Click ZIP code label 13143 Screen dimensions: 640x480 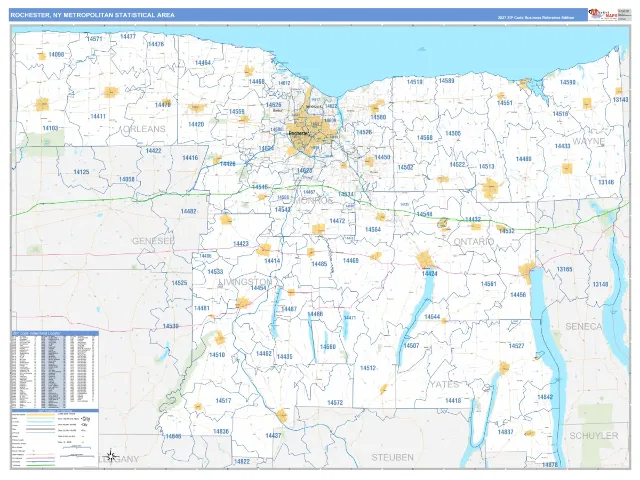[621, 100]
